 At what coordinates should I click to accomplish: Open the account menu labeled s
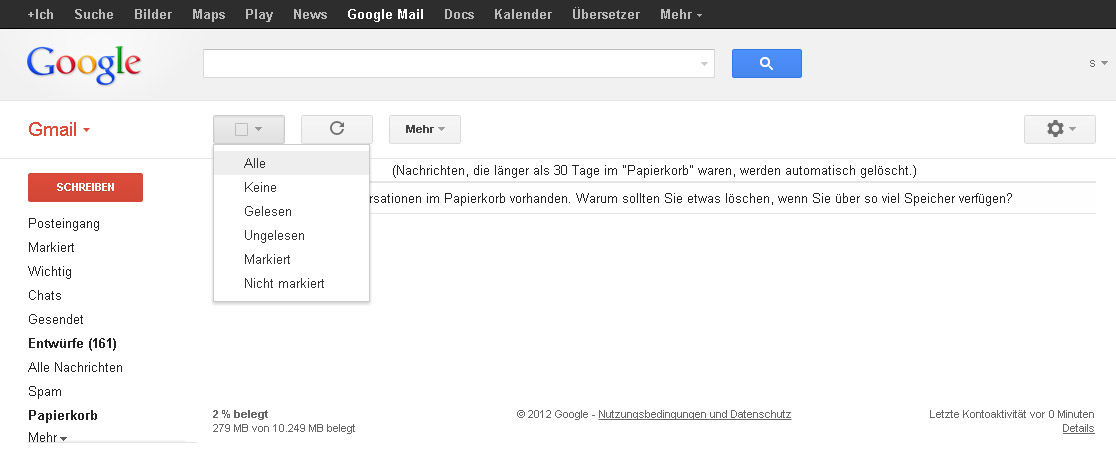tap(1098, 63)
